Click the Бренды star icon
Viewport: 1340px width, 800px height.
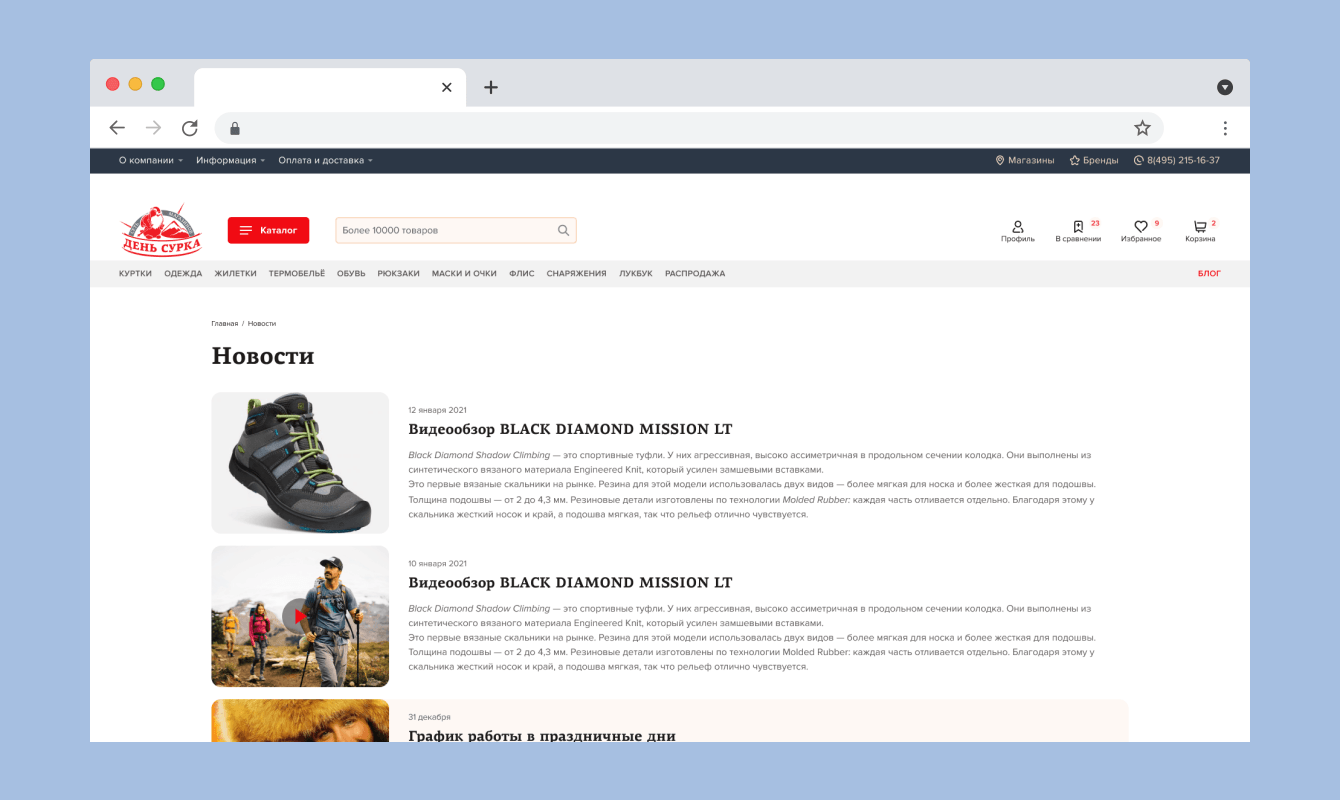point(1075,160)
